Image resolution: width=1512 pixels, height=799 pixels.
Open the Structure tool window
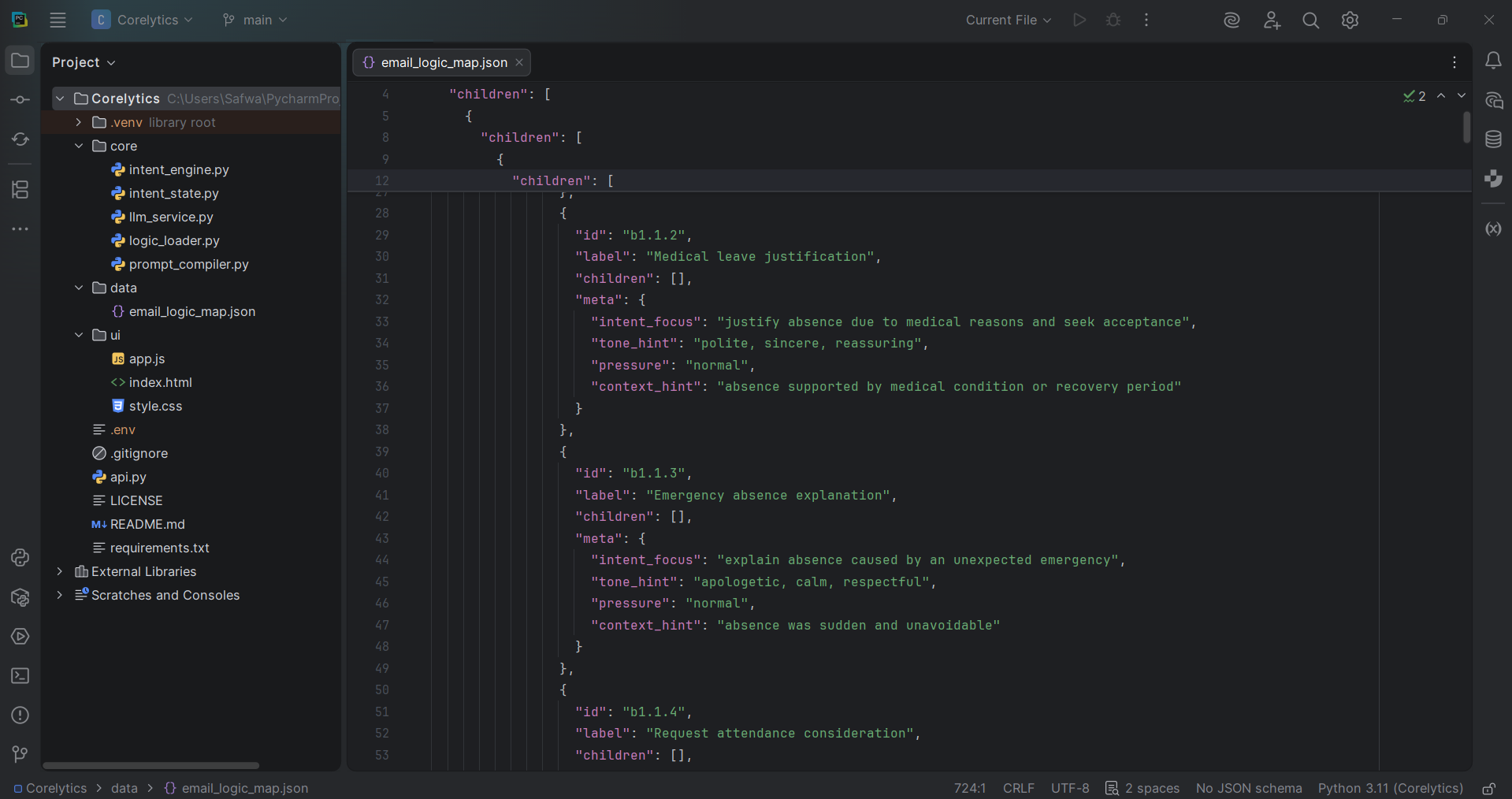click(20, 190)
